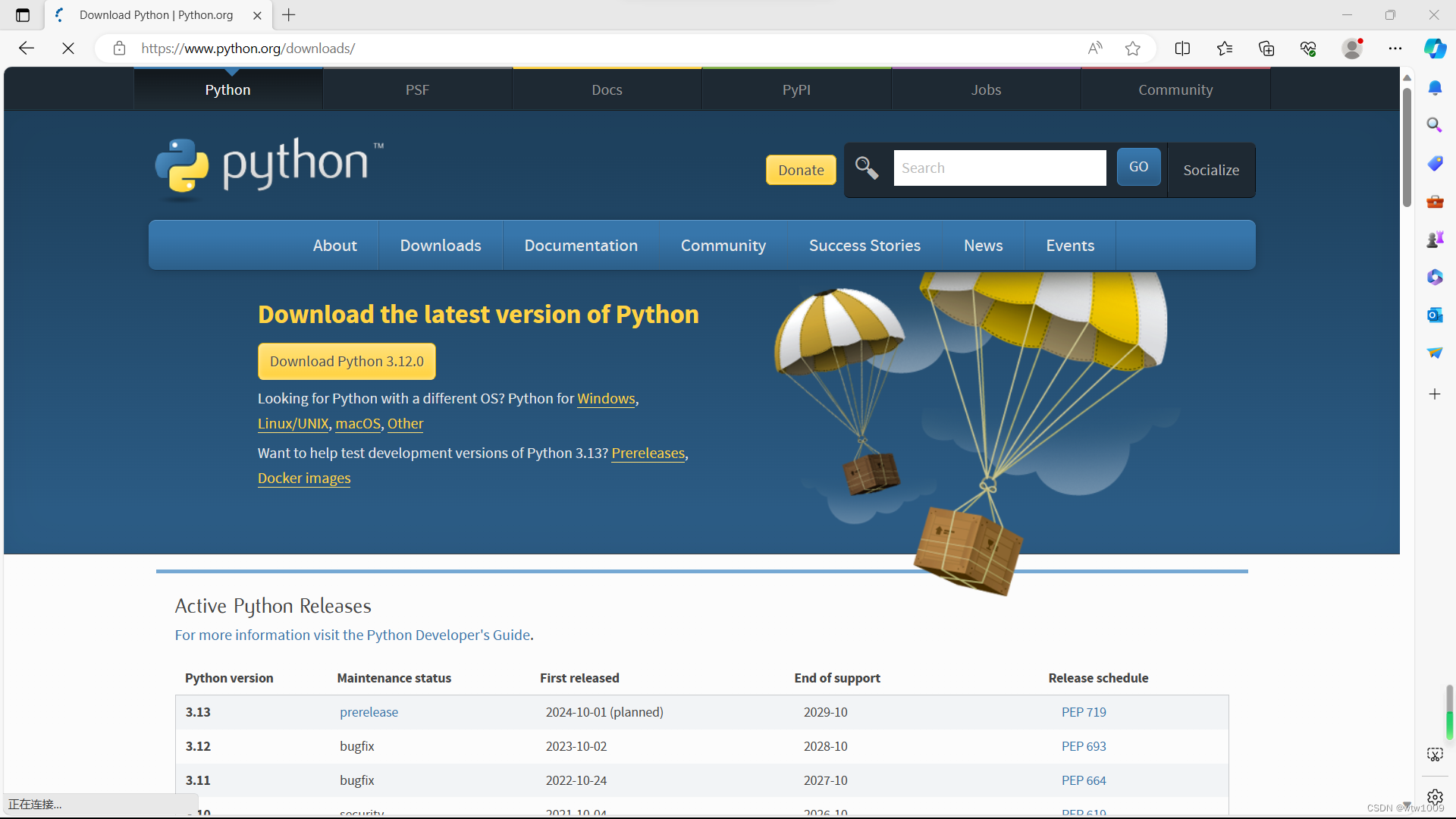Follow the Linux/UNIX link
The height and width of the screenshot is (819, 1456).
pyautogui.click(x=293, y=424)
